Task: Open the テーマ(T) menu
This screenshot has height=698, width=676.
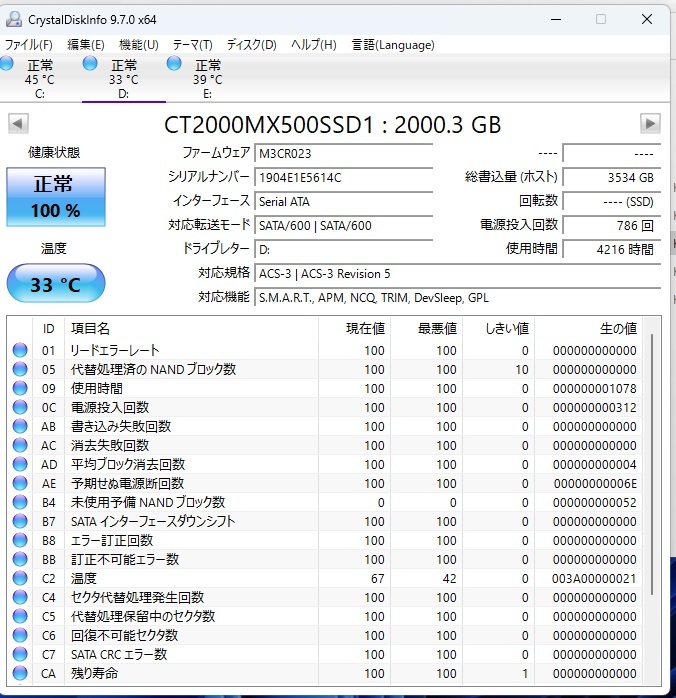Action: click(192, 45)
